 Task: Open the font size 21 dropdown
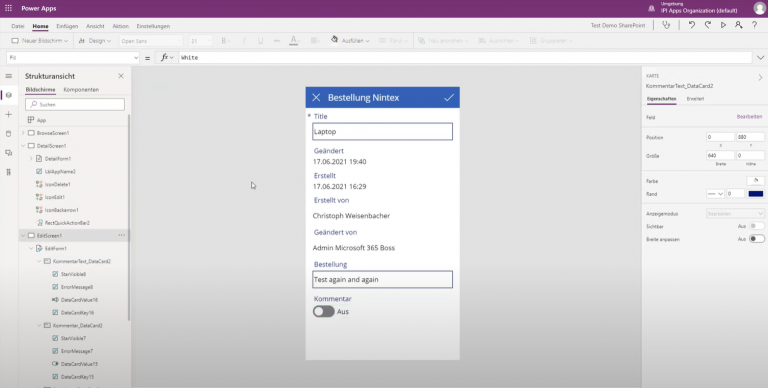[x=200, y=41]
